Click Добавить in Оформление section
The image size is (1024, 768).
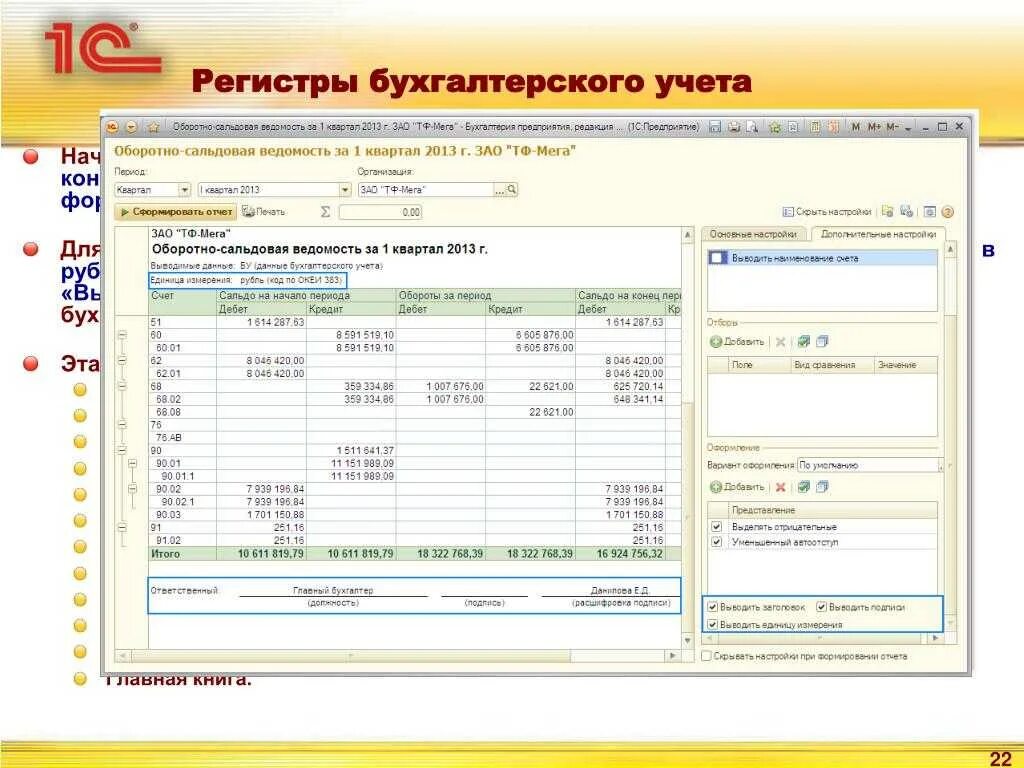point(737,487)
